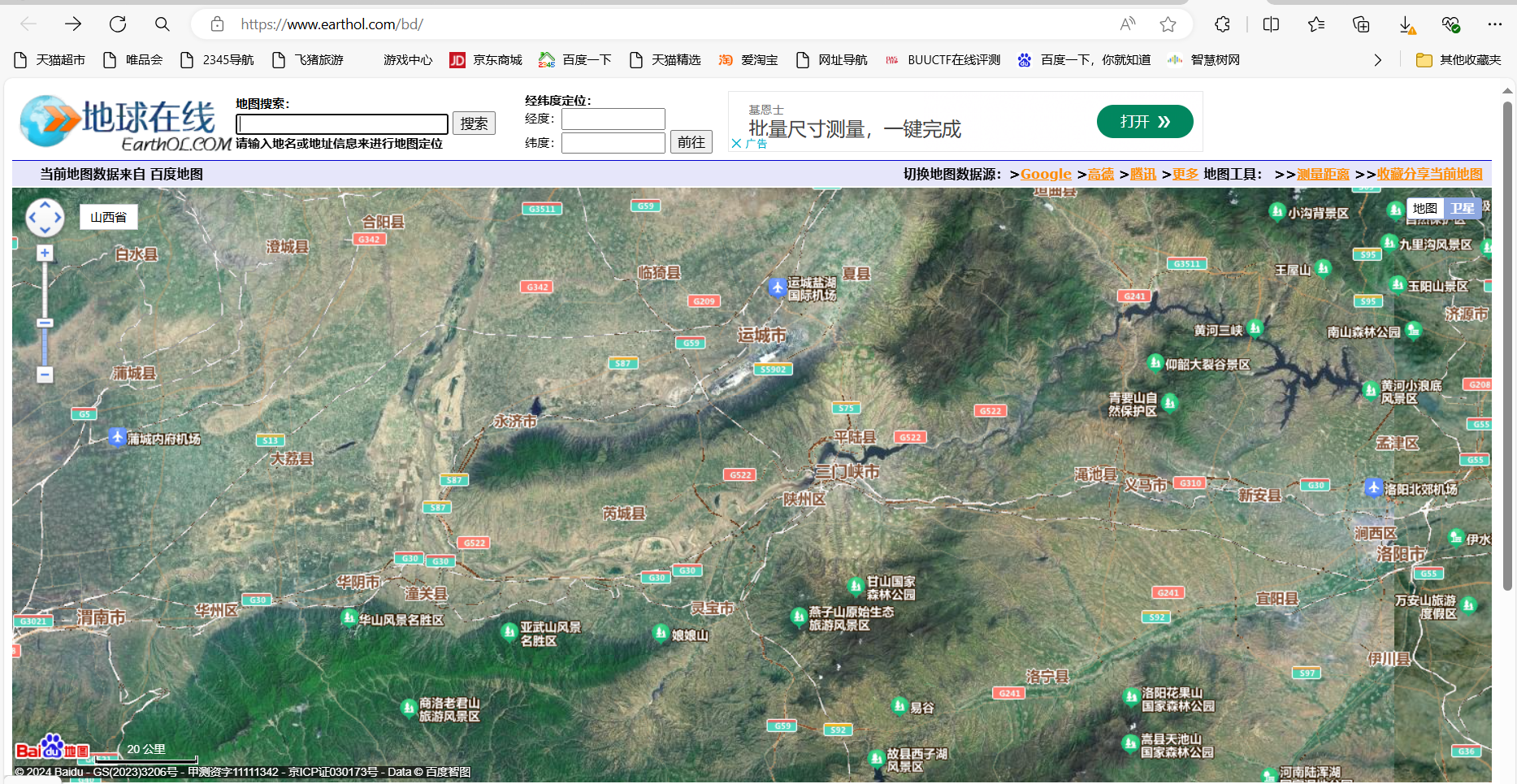Open the 京东商城 bookmark
This screenshot has width=1517, height=784.
(486, 60)
